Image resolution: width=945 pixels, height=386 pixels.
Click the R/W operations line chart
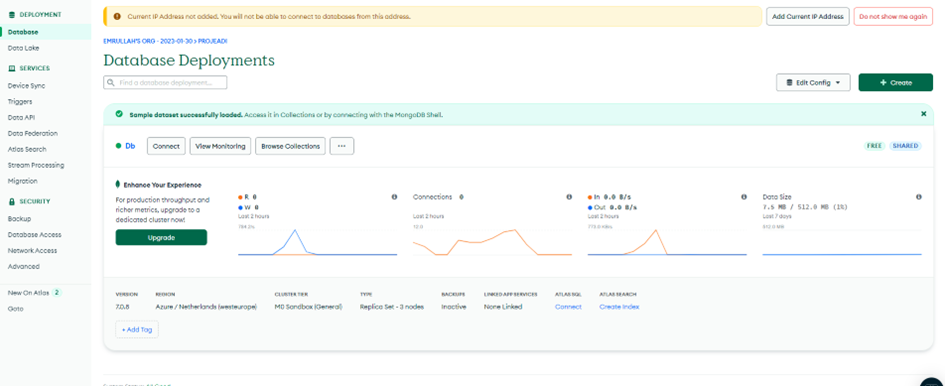[x=318, y=242]
